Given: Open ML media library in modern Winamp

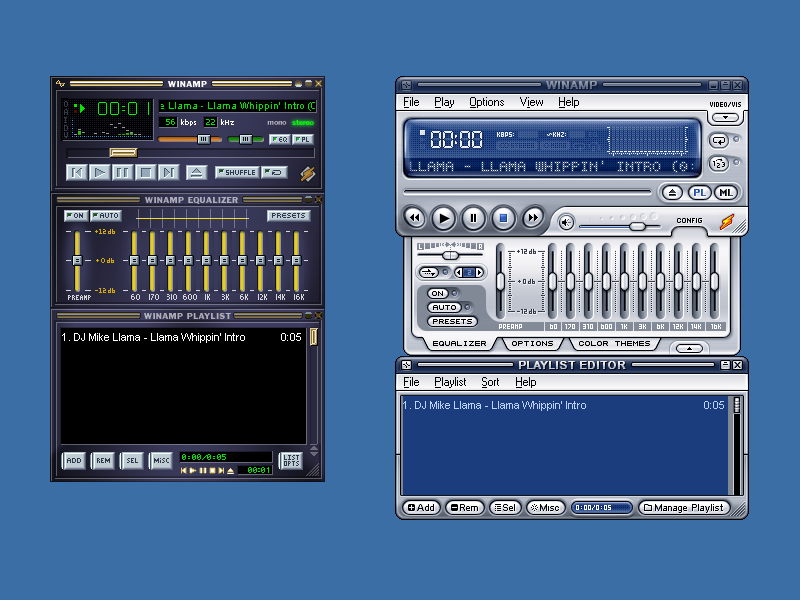Looking at the screenshot, I should pos(726,193).
